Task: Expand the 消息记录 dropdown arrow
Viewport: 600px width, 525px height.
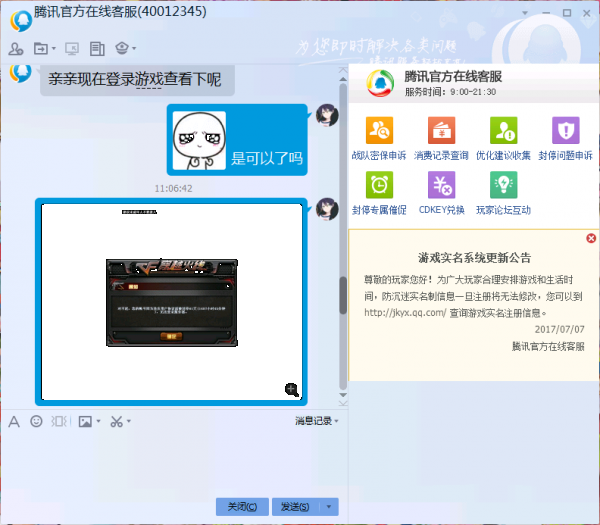Action: [336, 421]
